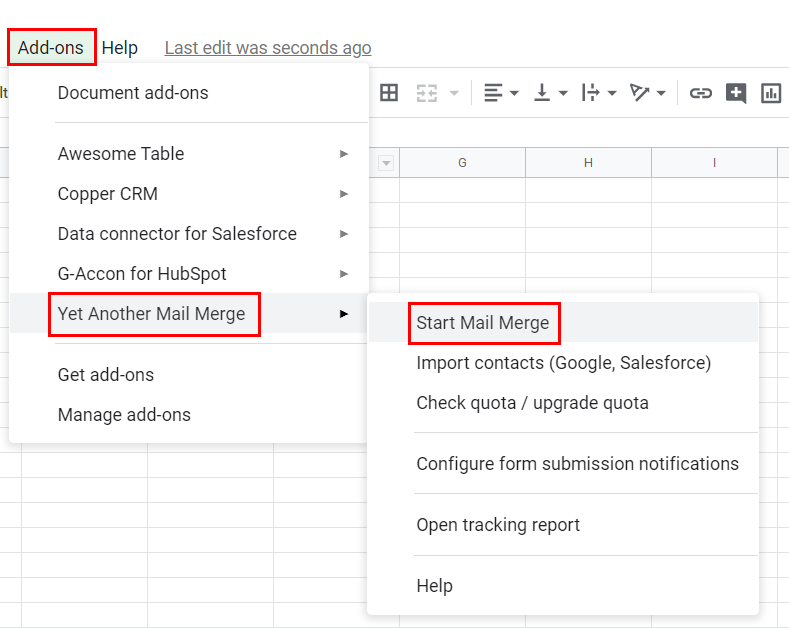Open the column filter dropdown beside column G
The width and height of the screenshot is (789, 628).
[x=386, y=163]
